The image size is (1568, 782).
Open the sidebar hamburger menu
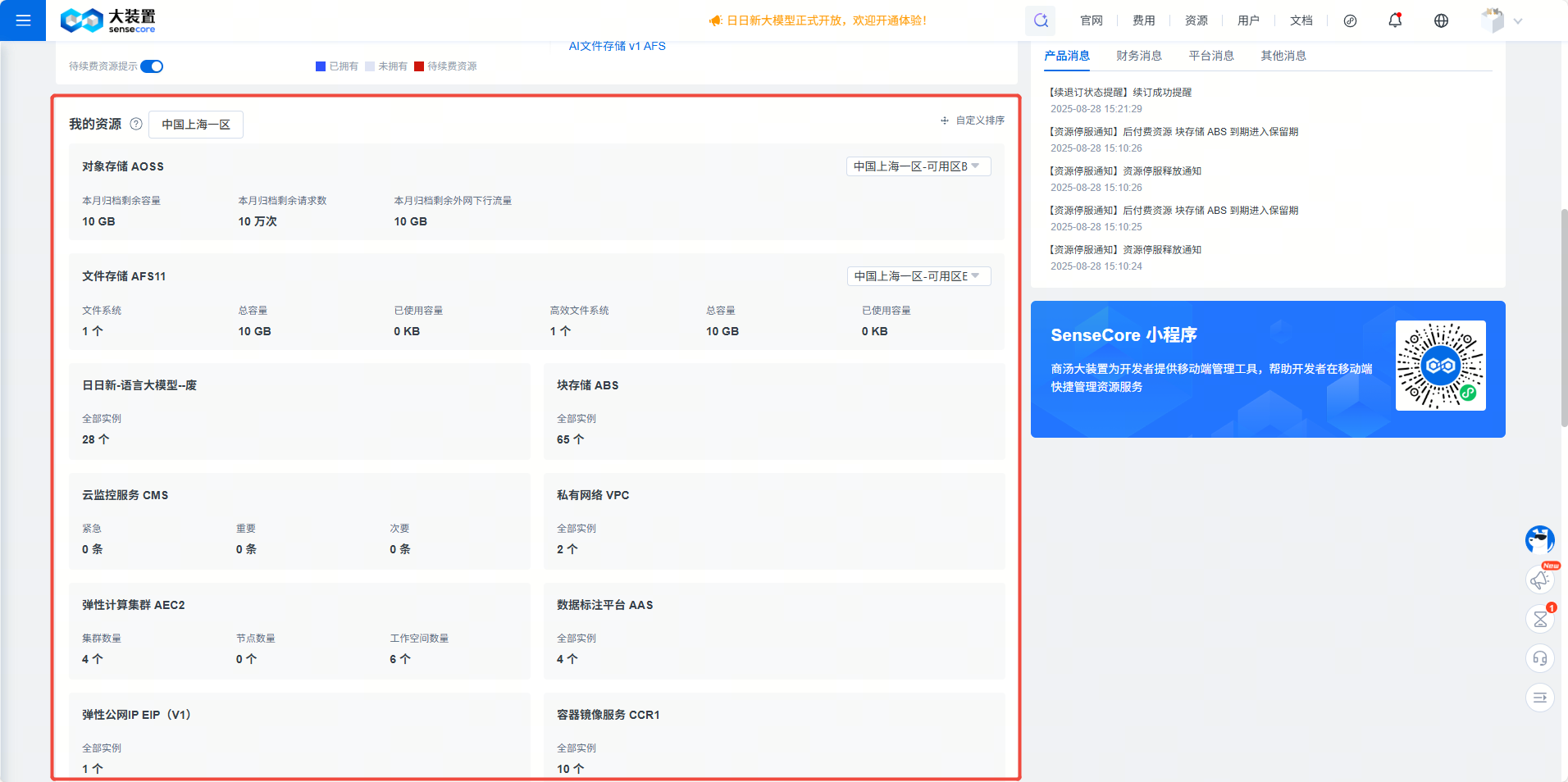[23, 20]
